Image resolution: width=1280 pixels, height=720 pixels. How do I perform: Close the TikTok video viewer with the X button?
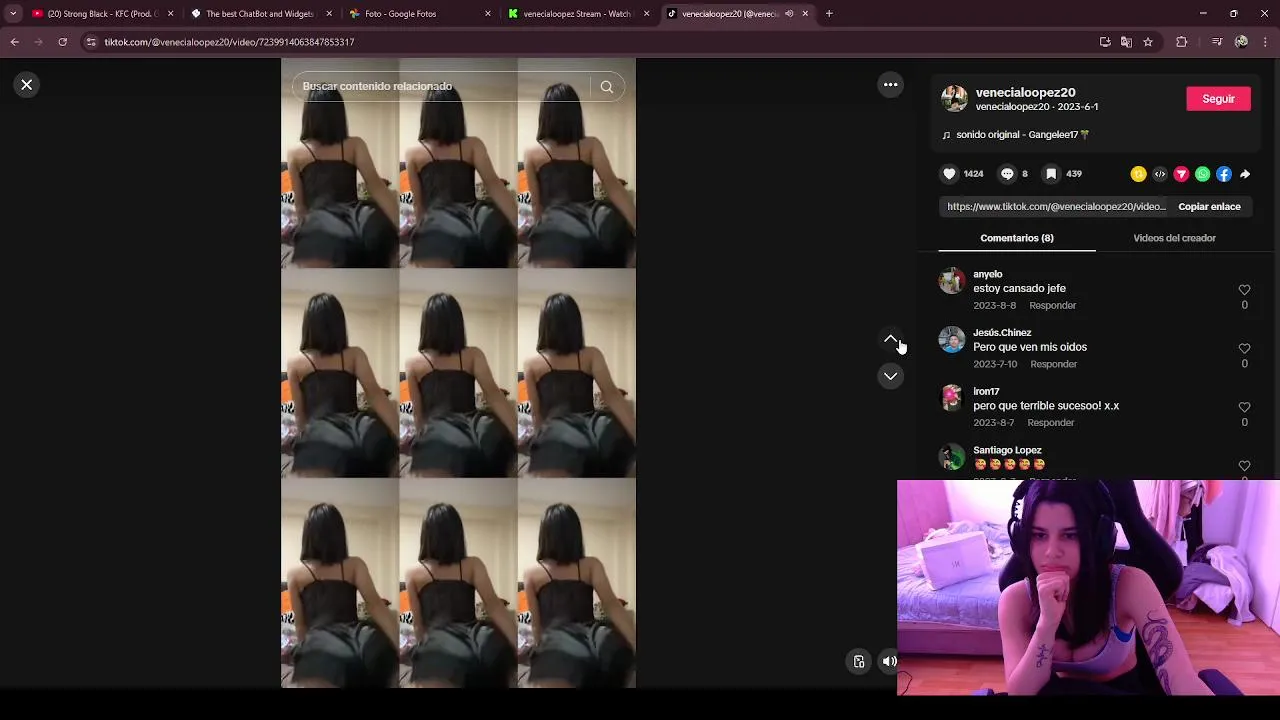27,85
